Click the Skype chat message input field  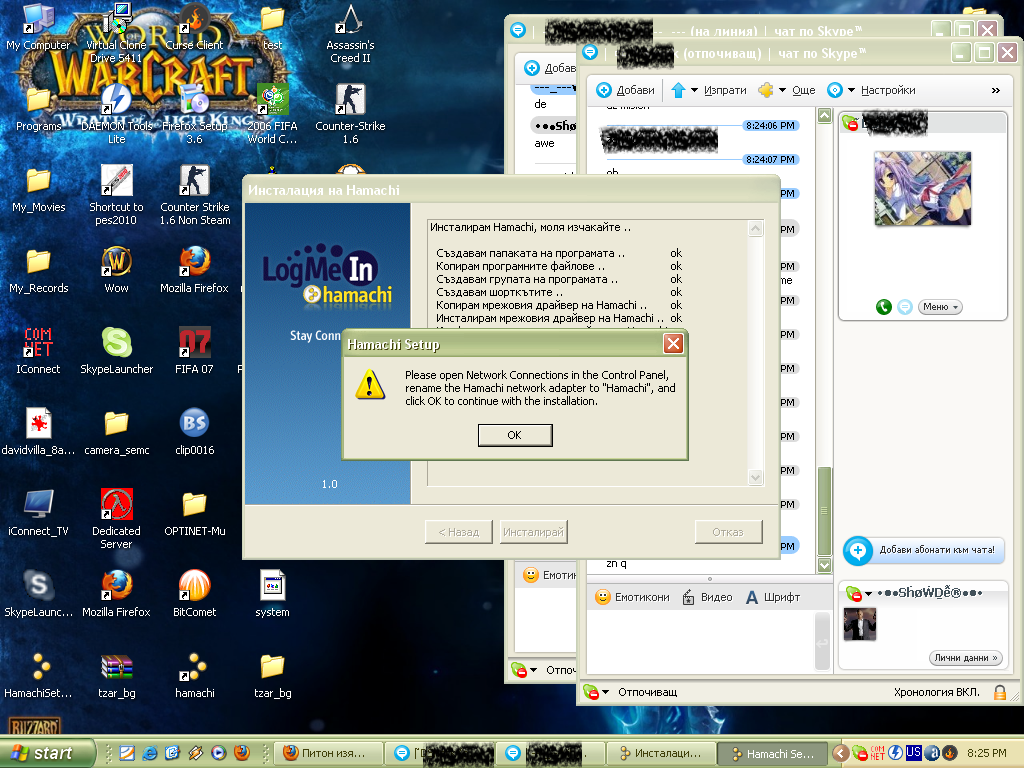tap(700, 641)
